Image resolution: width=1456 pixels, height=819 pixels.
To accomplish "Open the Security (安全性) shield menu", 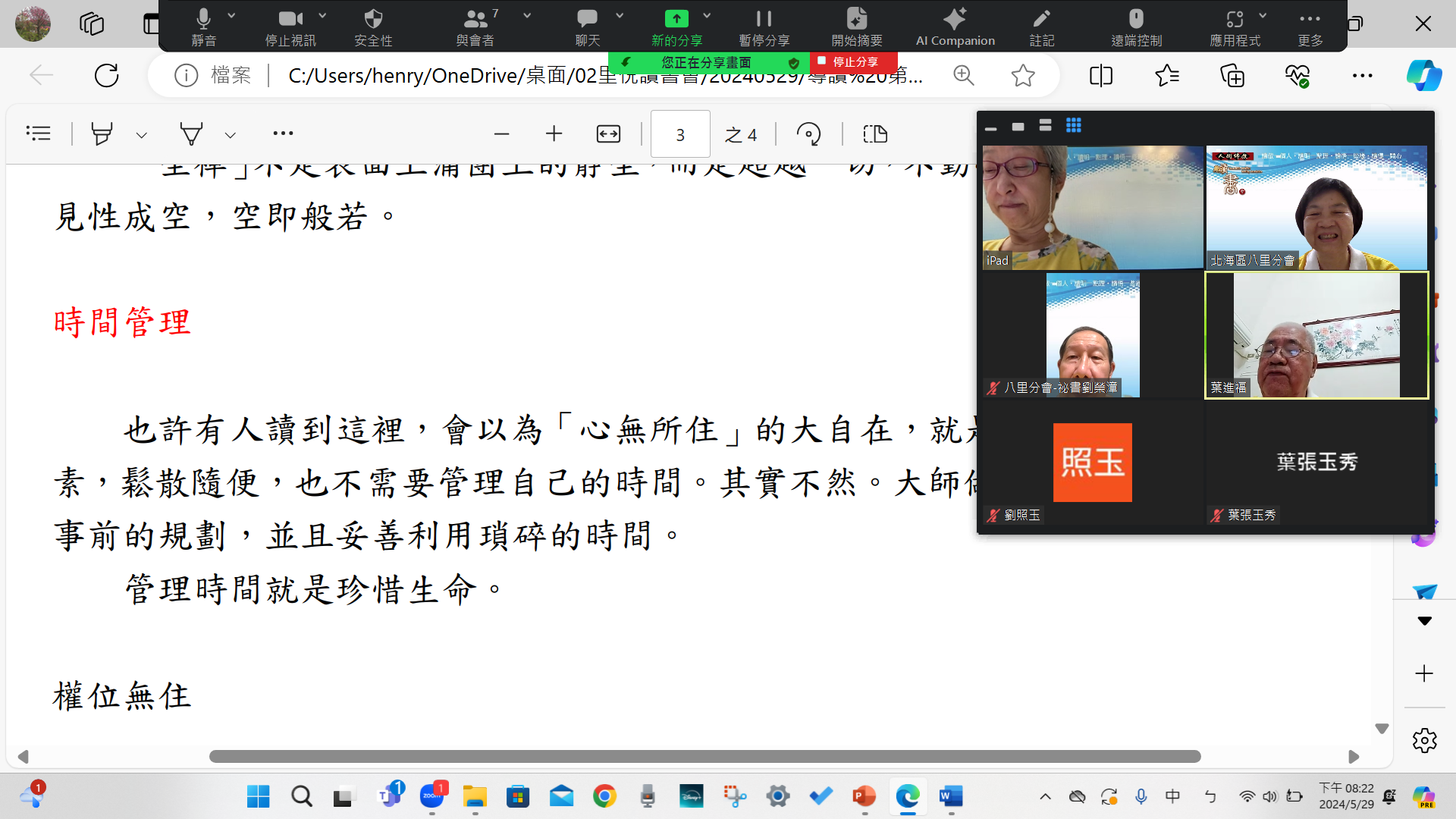I will [373, 27].
